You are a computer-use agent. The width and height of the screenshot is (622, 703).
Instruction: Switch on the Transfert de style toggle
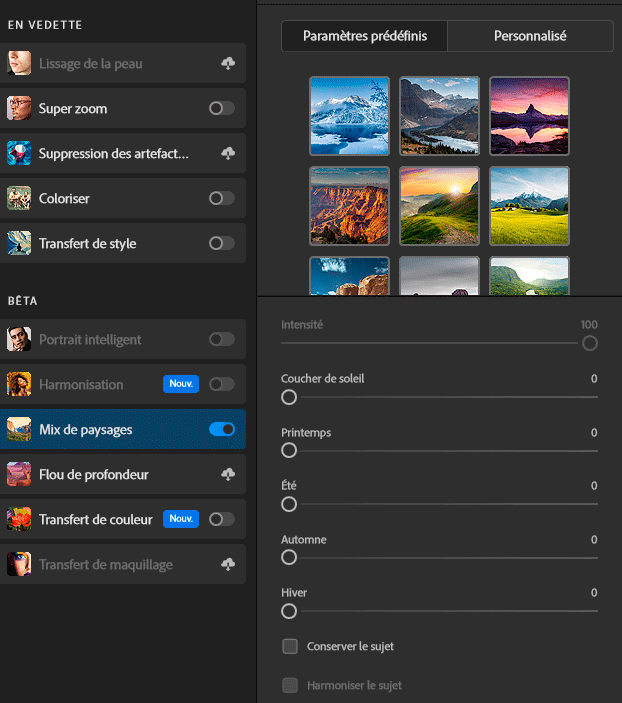[221, 243]
